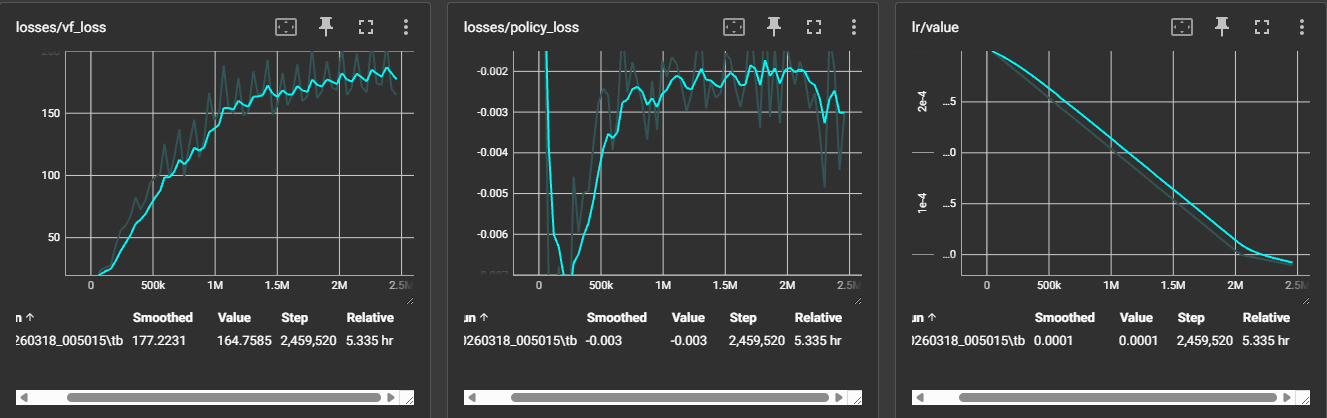Screen dimensions: 1327x418
Task: Open more options menu for vf_loss card
Action: point(405,27)
